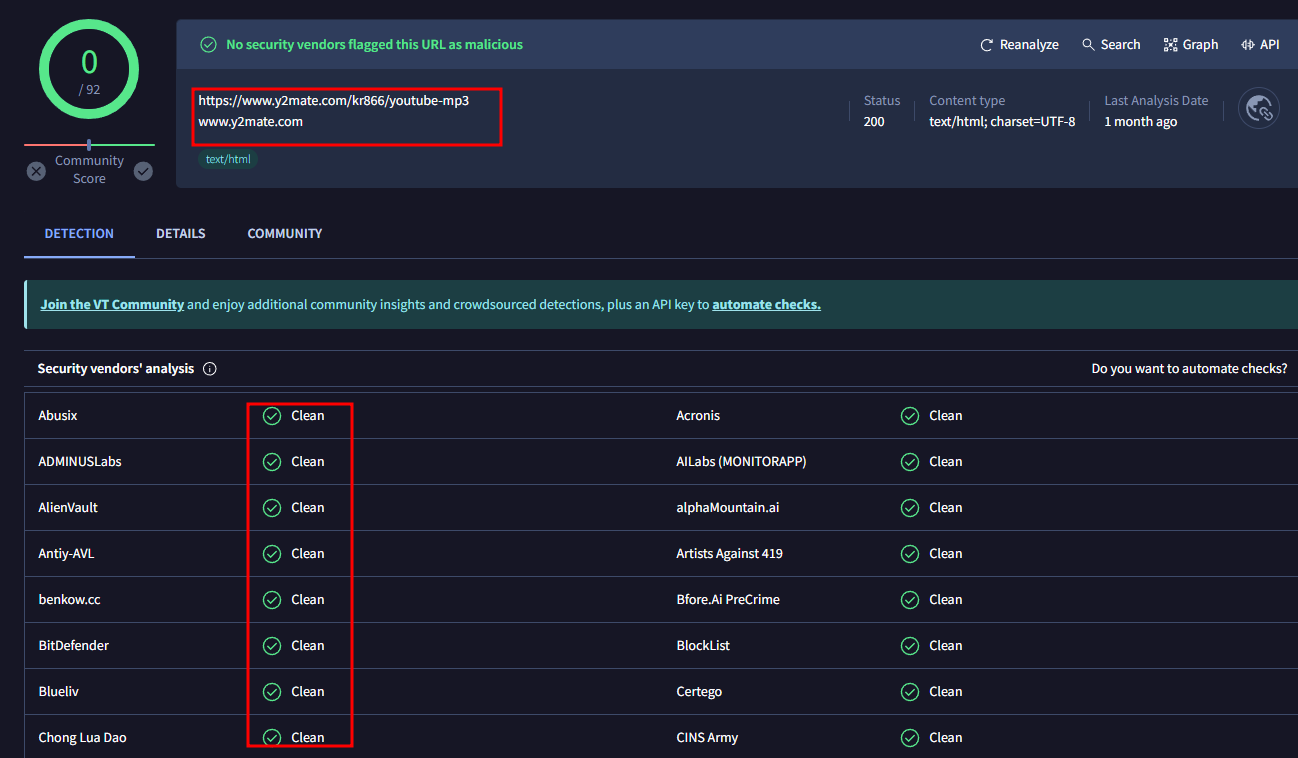Viewport: 1298px width, 758px height.
Task: Click the CINS Army vendor name
Action: tap(707, 737)
